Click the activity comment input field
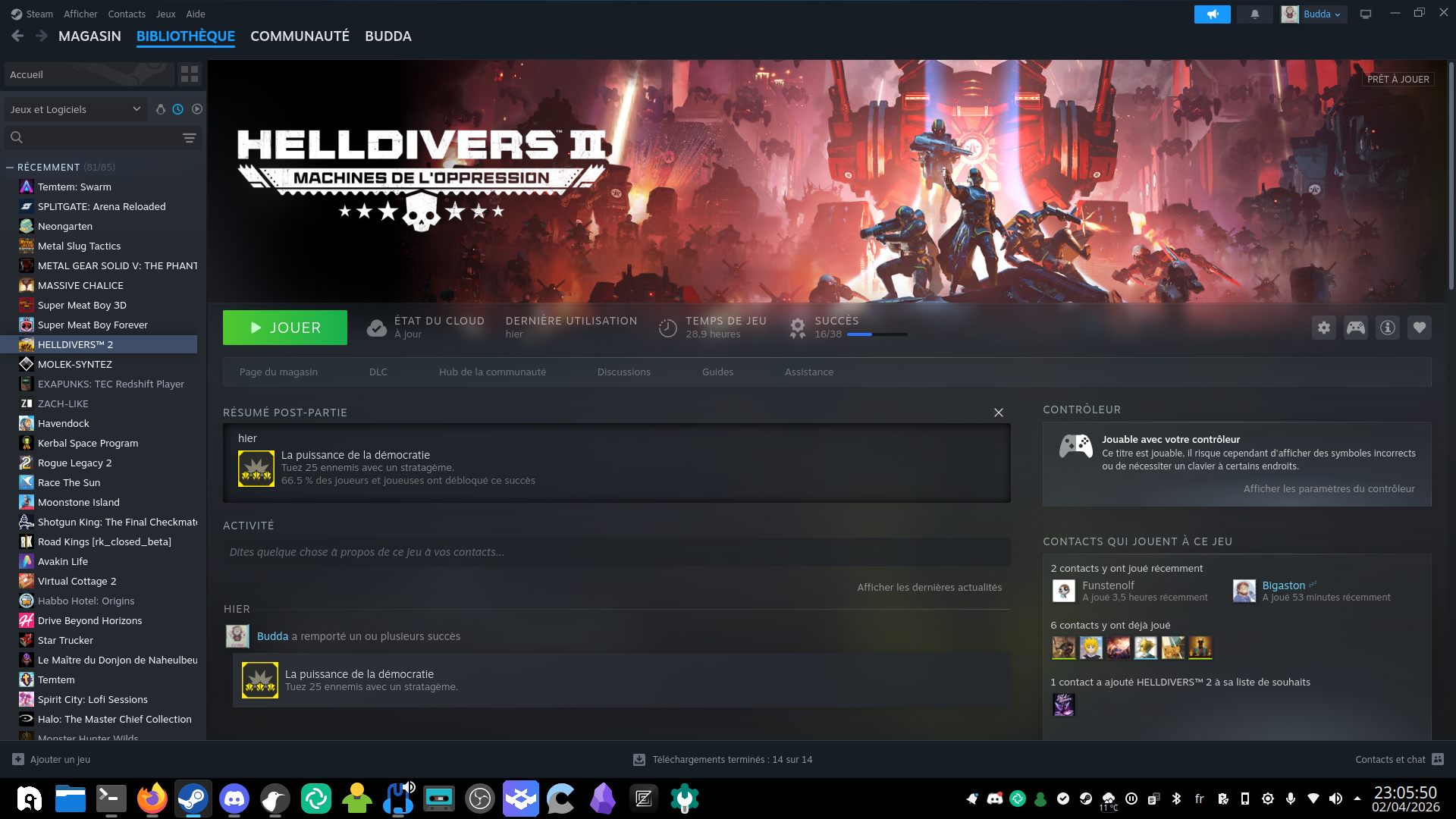Image resolution: width=1456 pixels, height=819 pixels. point(616,552)
